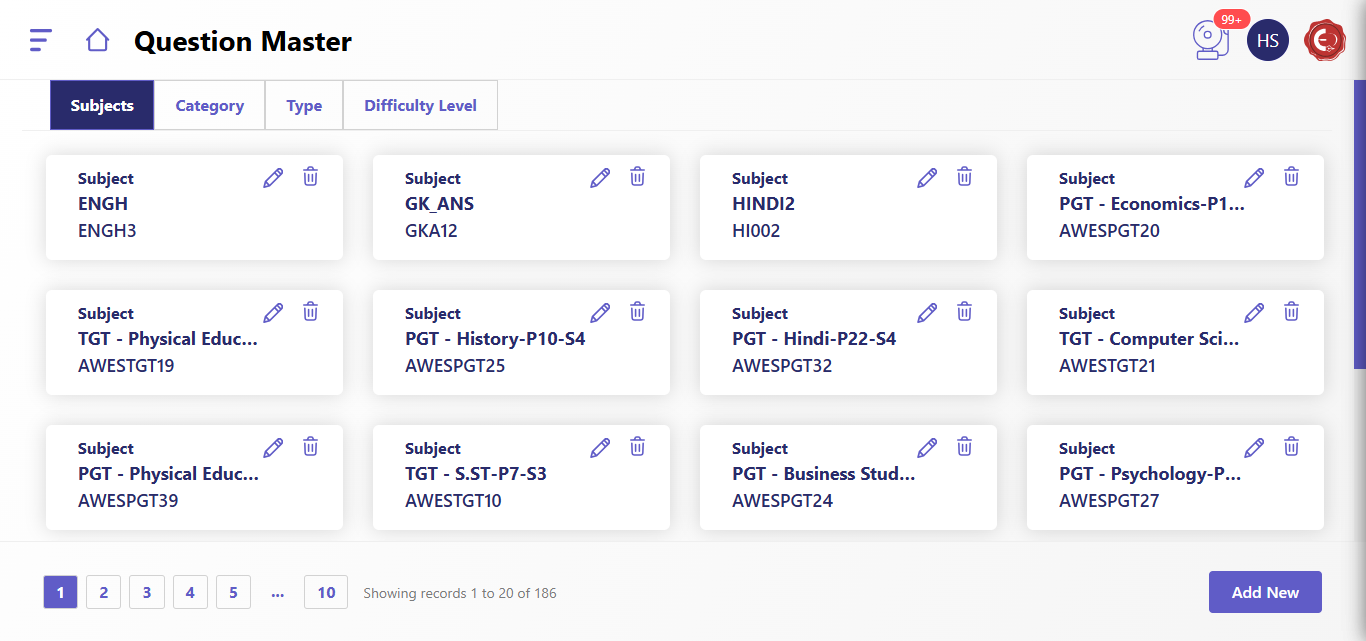Screen dimensions: 1366x641
Task: Delete the PGT - Psychology subject card
Action: pos(1291,447)
